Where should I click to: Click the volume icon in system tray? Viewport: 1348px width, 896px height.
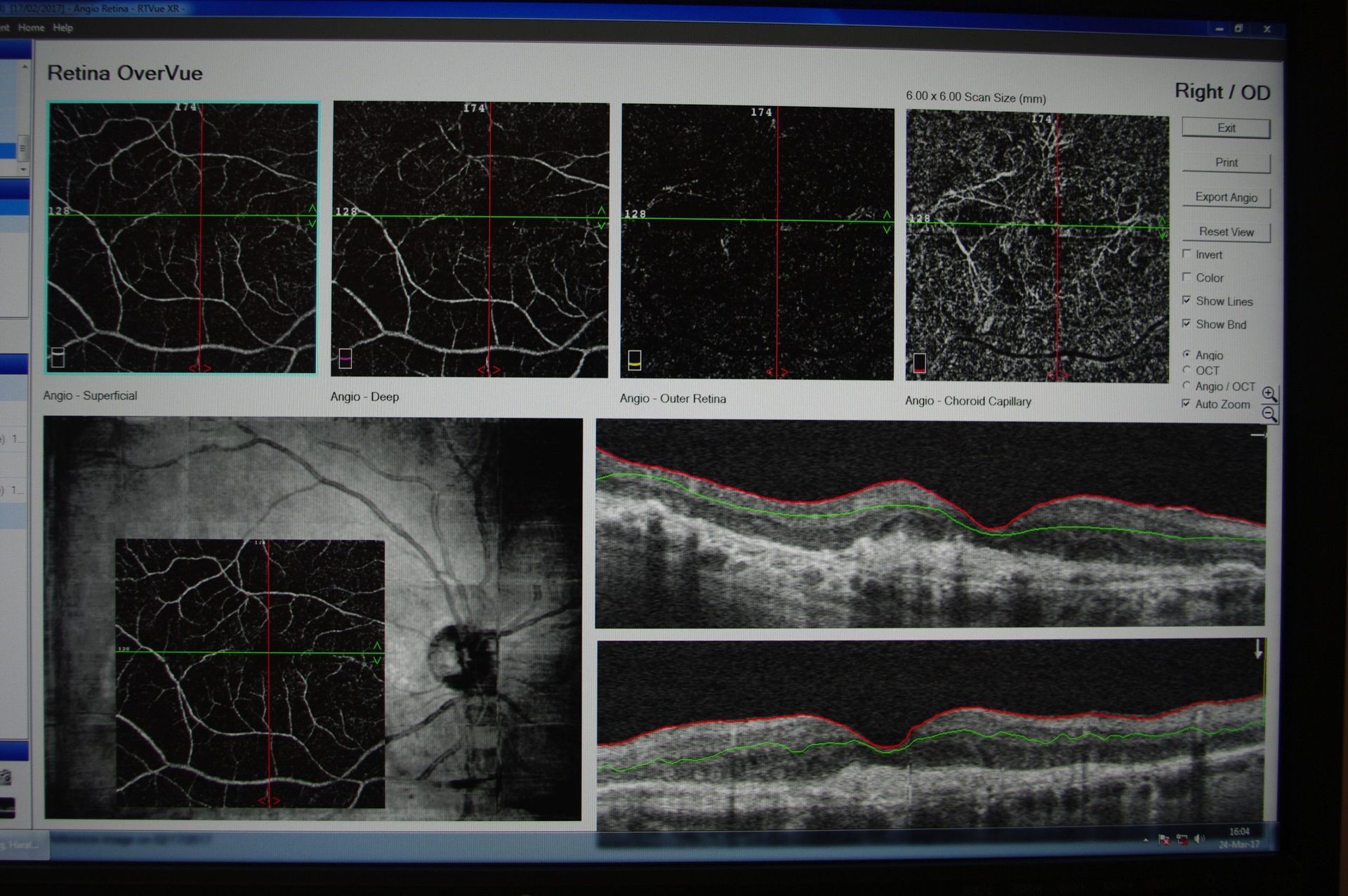coord(1199,839)
